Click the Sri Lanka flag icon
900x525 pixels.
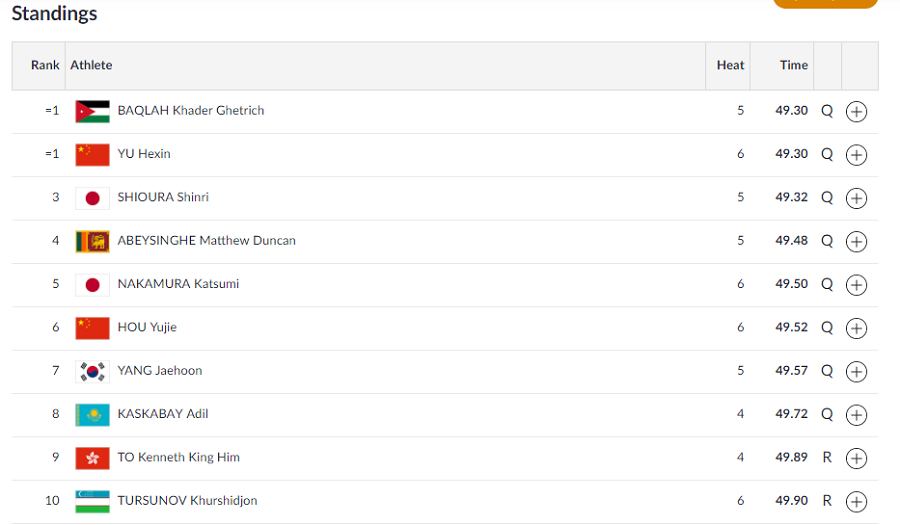click(x=92, y=242)
